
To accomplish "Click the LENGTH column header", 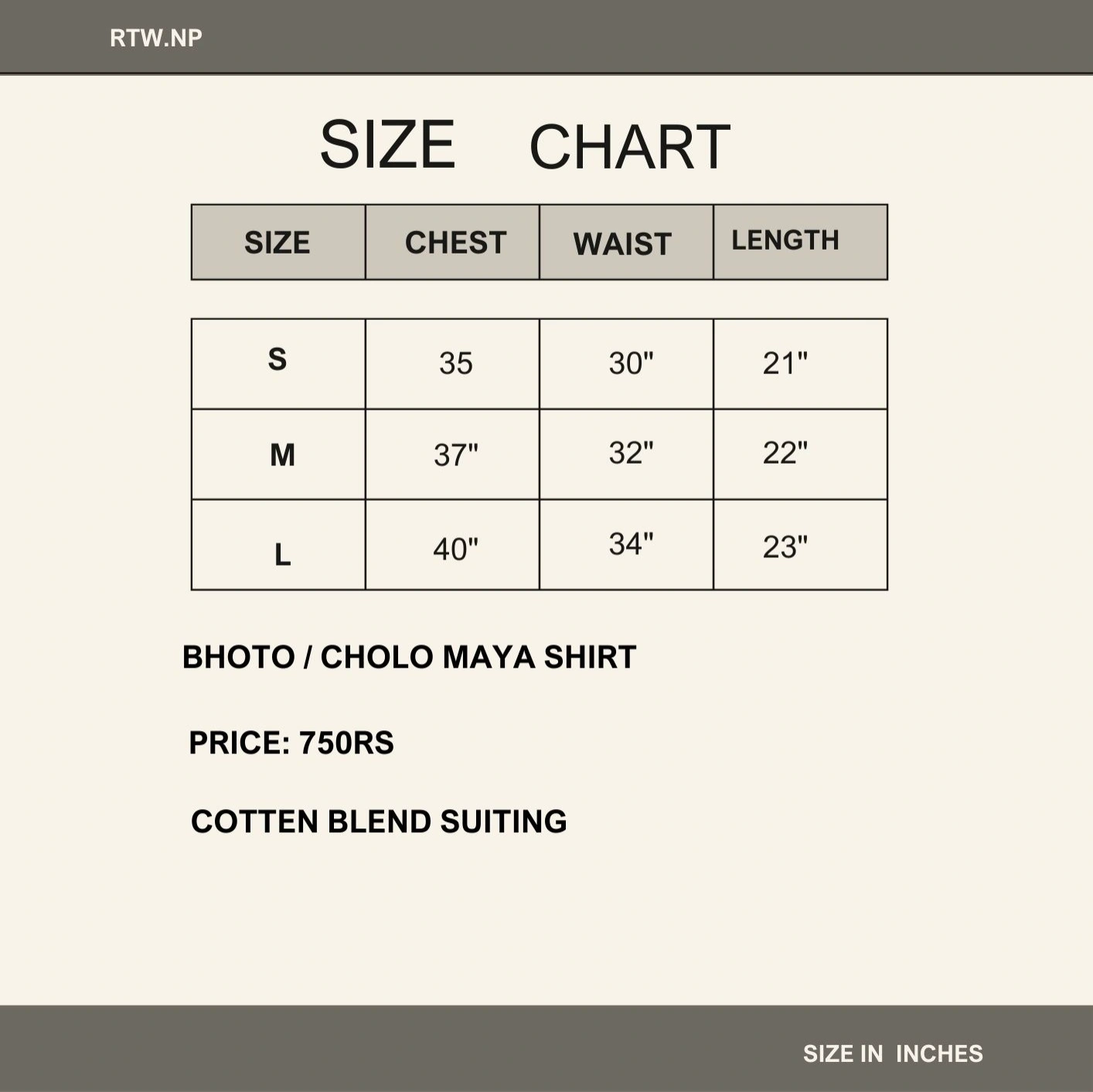I will coord(785,240).
